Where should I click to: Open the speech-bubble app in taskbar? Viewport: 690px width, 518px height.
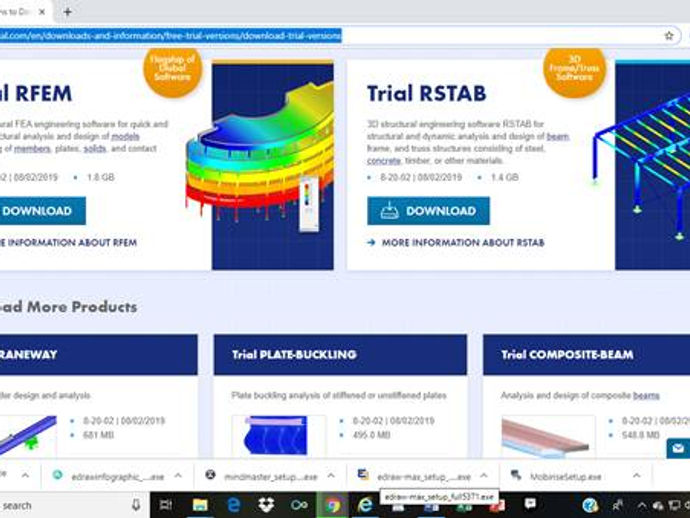pyautogui.click(x=530, y=504)
